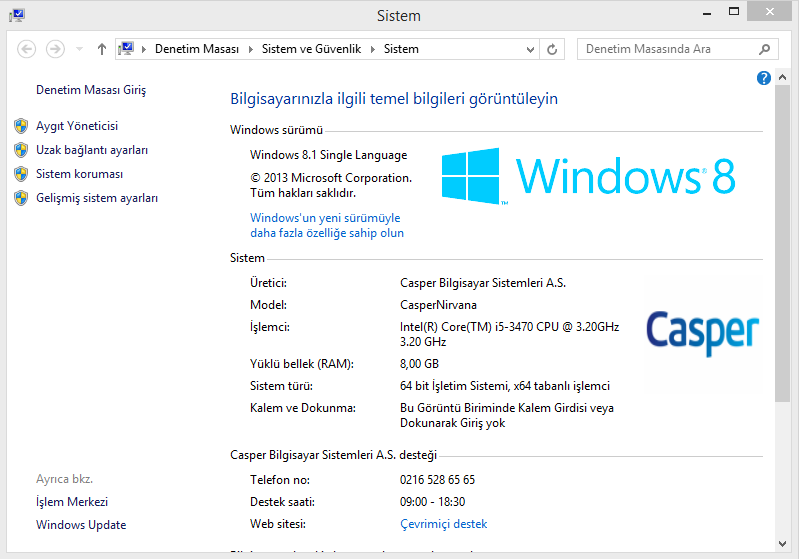The height and width of the screenshot is (559, 799).
Task: Click the magnifier icon in search box
Action: (x=764, y=49)
